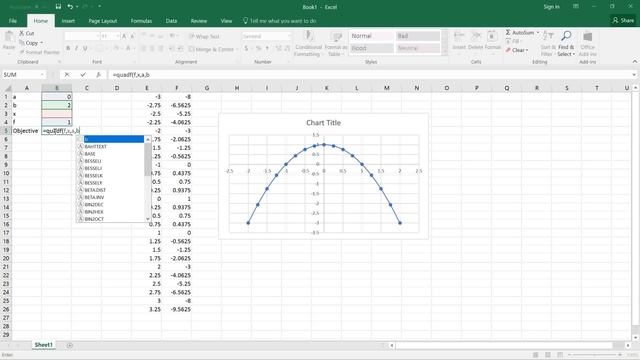Click the Cut scissors icon
The height and width of the screenshot is (360, 640).
tap(22, 33)
